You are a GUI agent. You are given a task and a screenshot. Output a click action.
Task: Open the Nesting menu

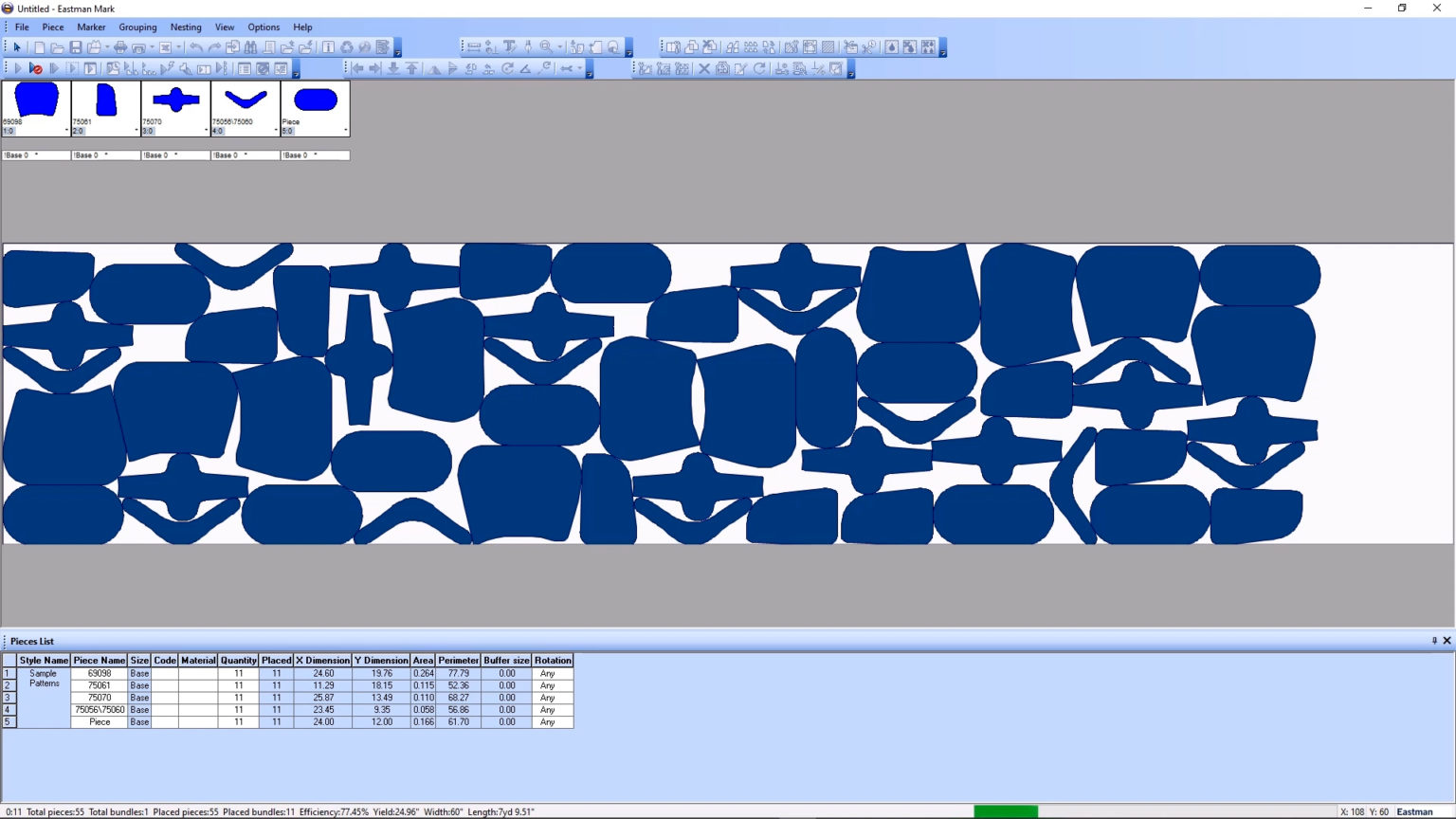pyautogui.click(x=186, y=27)
